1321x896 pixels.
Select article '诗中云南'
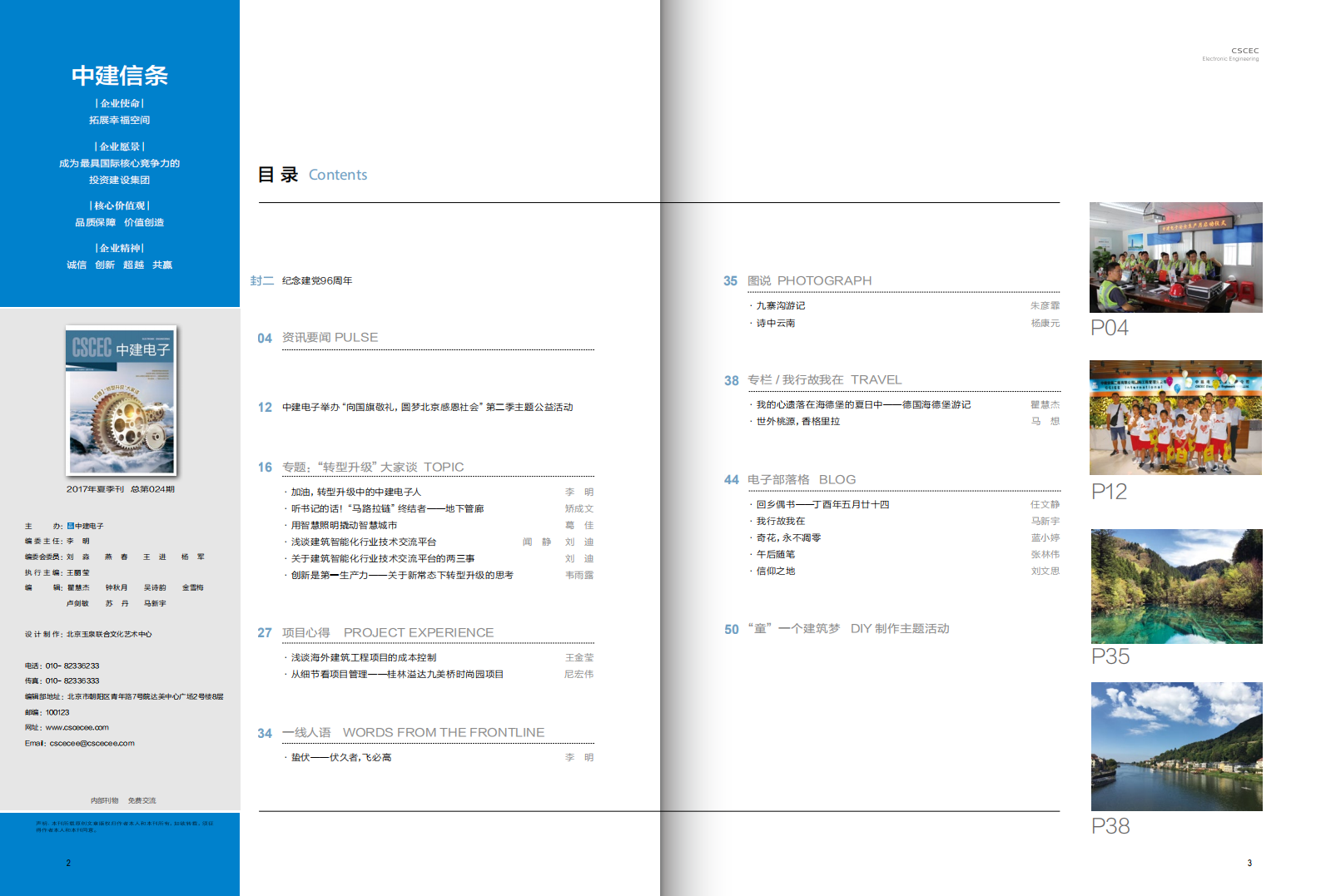pyautogui.click(x=775, y=323)
